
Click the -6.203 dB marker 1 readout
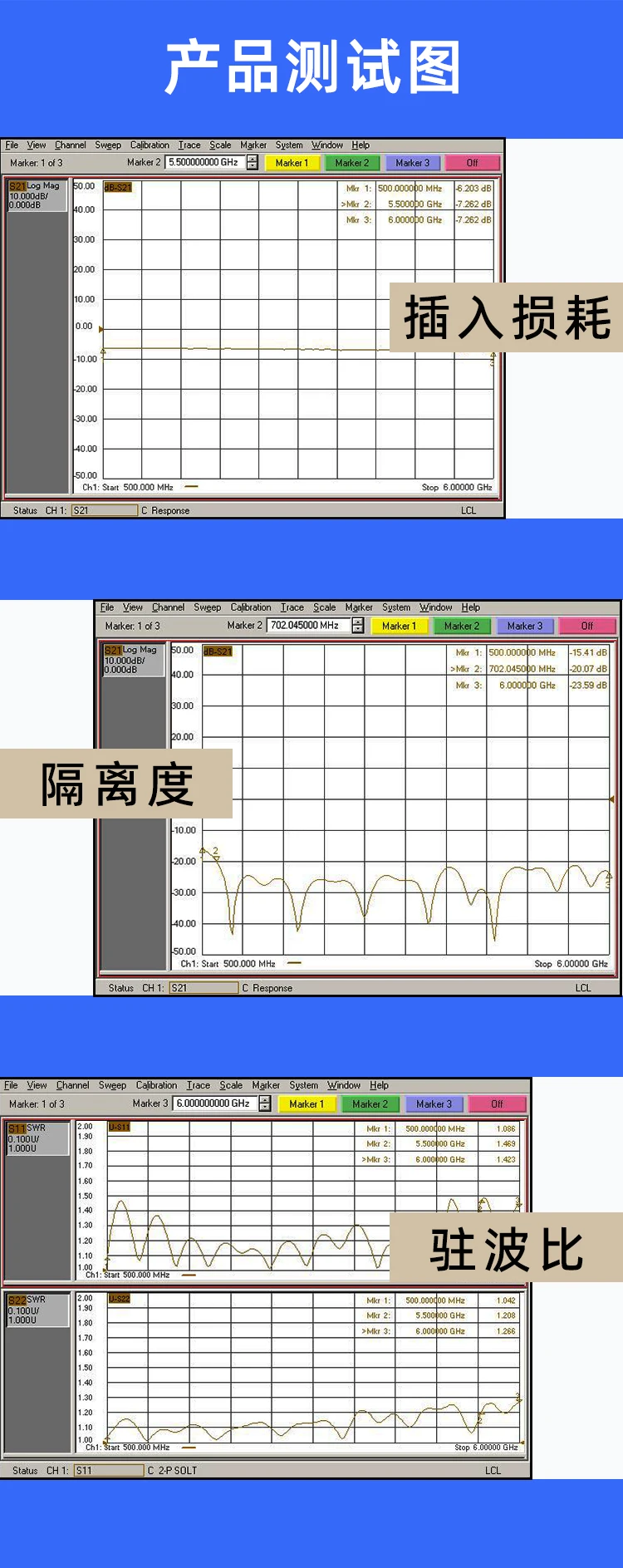click(x=473, y=189)
